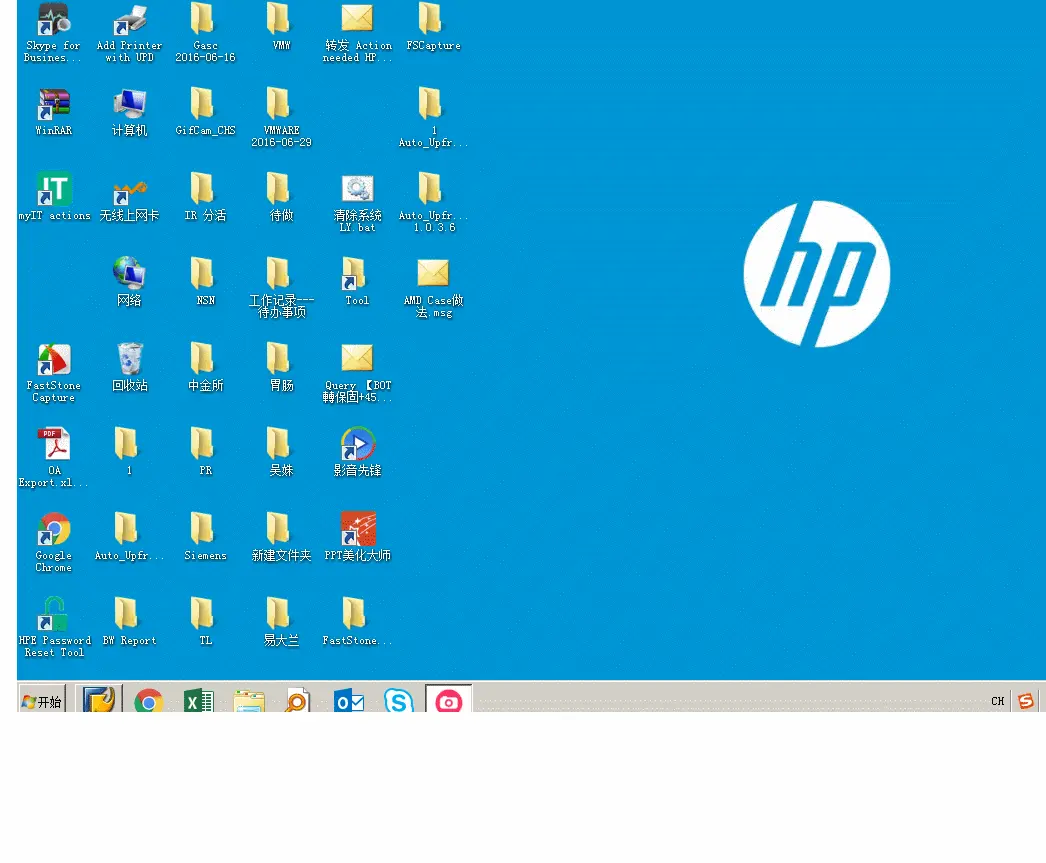
Task: Open the WinRAR shortcut
Action: [x=53, y=111]
